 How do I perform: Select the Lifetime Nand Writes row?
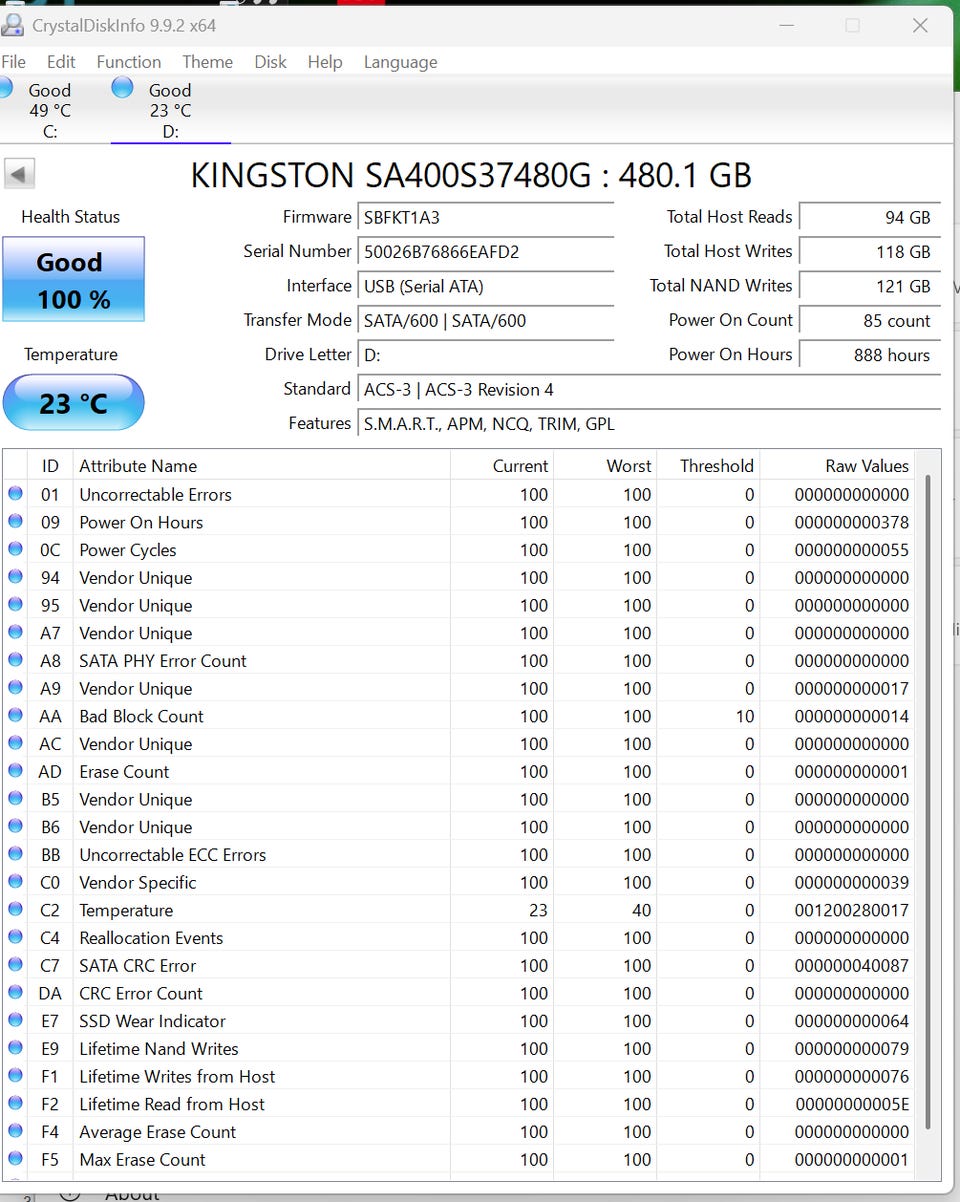pyautogui.click(x=460, y=1049)
